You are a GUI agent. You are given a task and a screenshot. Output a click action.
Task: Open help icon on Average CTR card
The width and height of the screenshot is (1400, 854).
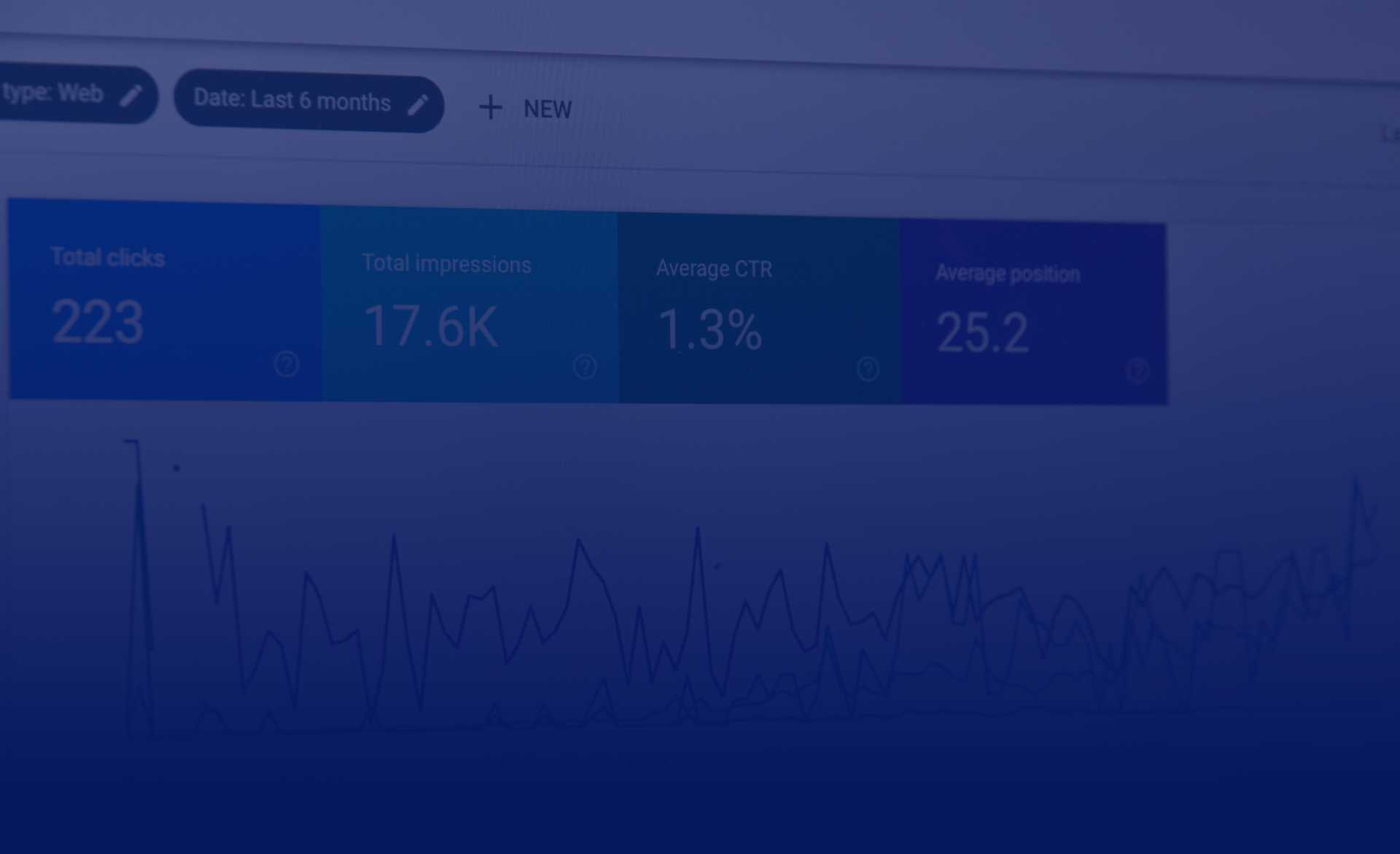(x=868, y=369)
